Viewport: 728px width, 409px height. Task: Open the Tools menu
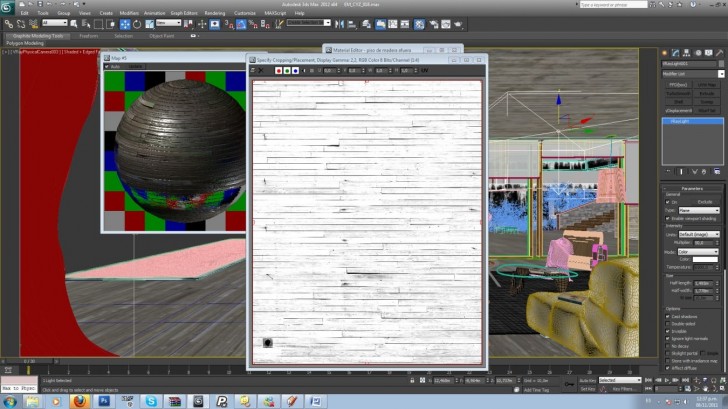pos(43,13)
